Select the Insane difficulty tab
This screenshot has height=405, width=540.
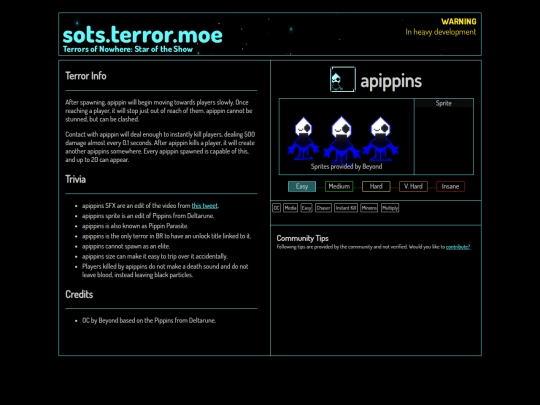[450, 186]
